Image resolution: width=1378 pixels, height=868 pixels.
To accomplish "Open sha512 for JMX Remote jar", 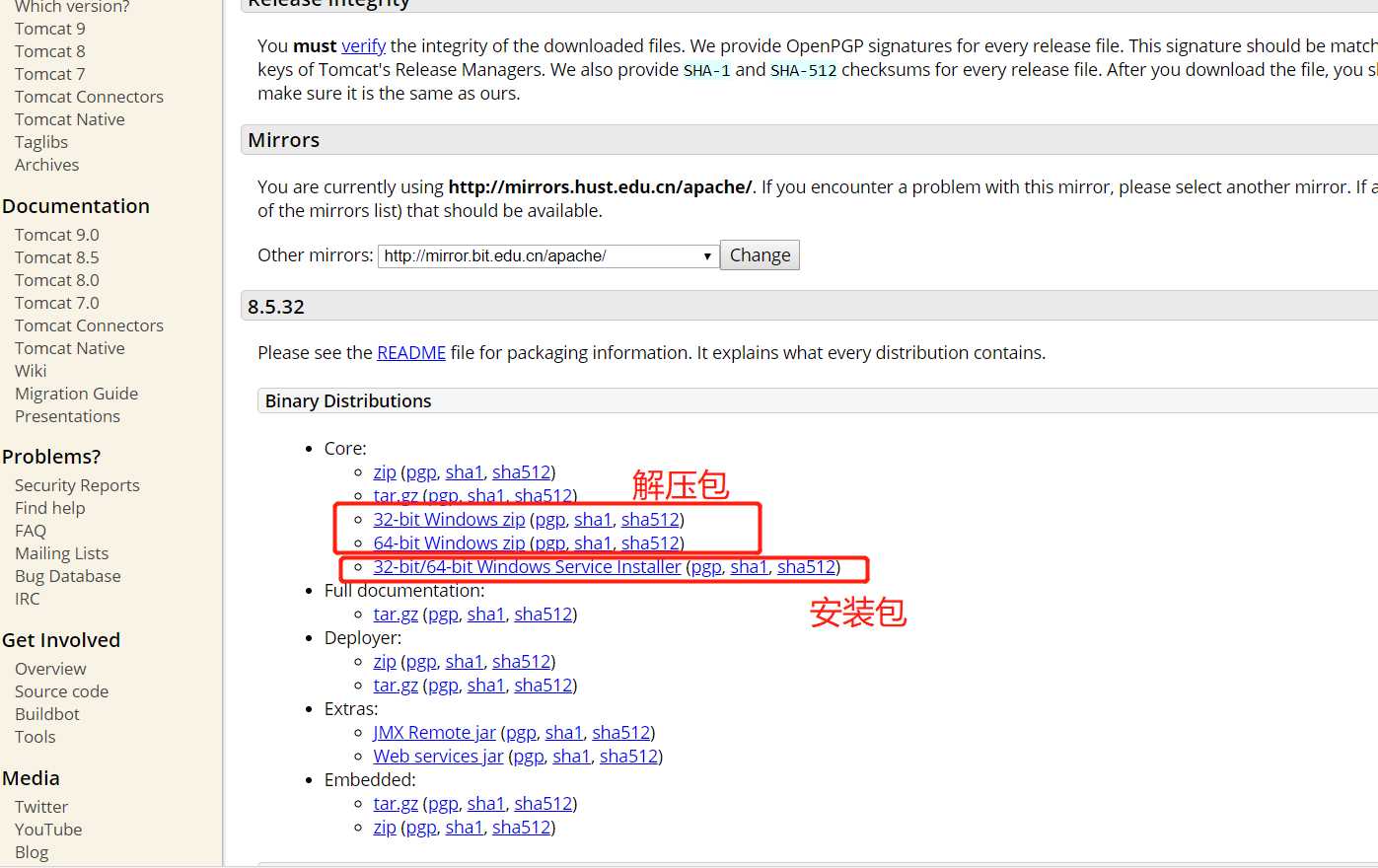I will click(x=620, y=732).
